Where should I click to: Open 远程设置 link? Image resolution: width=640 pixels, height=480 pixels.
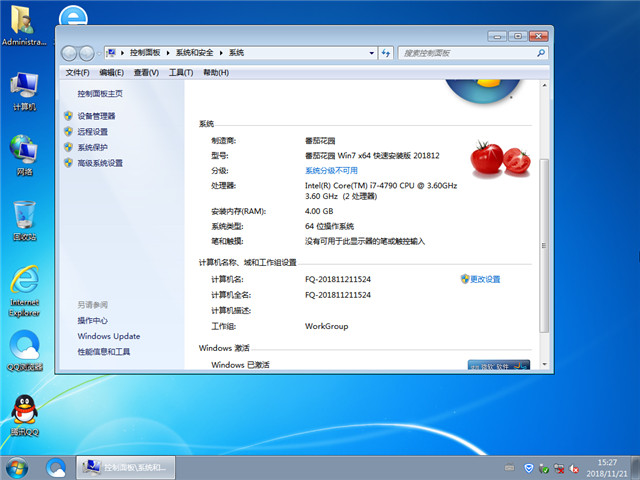pyautogui.click(x=93, y=131)
